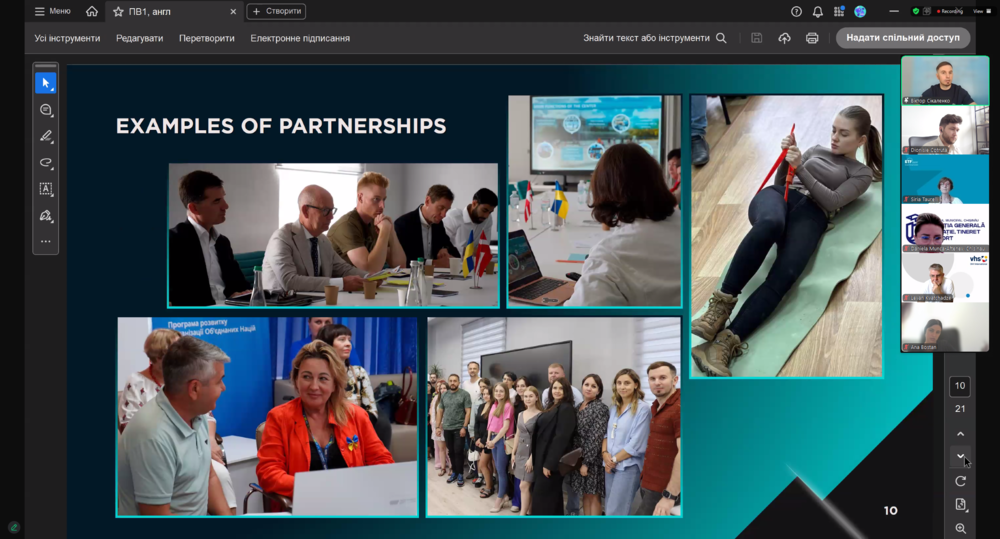The image size is (1000, 539).
Task: Rotate the page view
Action: pos(960,481)
